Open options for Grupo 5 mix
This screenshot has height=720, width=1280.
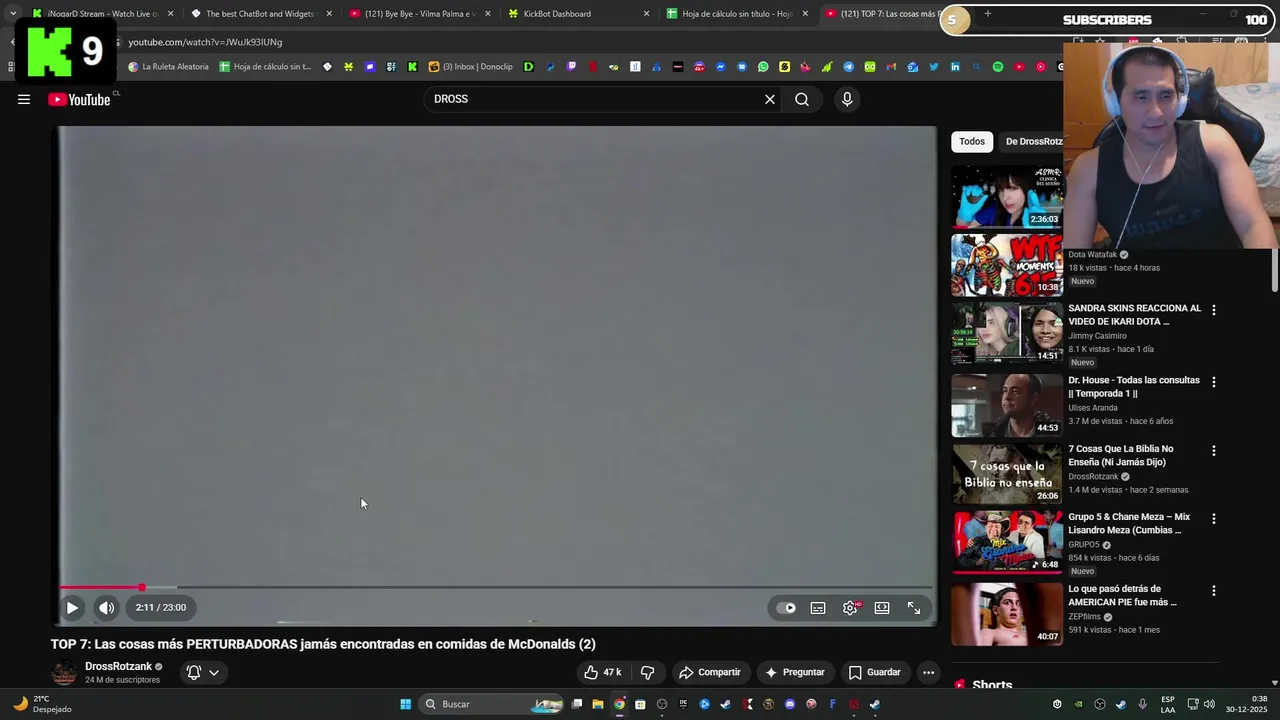coord(1214,519)
